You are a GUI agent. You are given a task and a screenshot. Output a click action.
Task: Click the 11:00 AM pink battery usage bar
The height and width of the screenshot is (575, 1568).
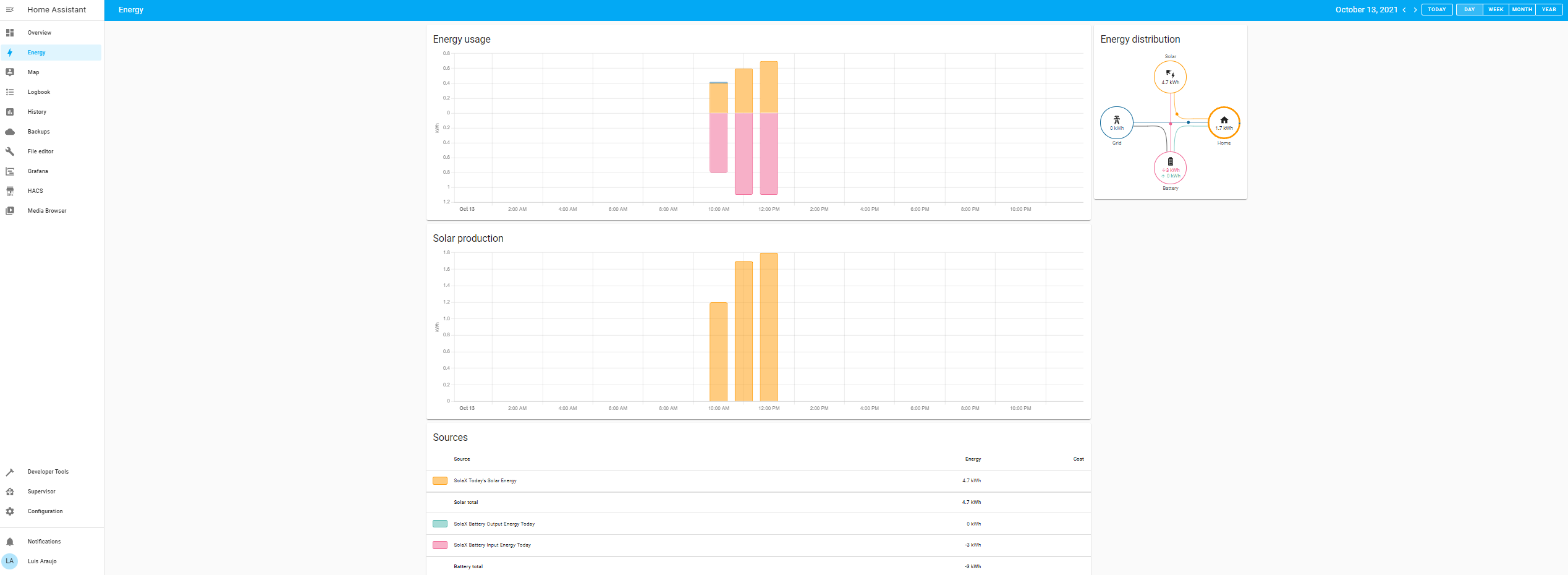pos(744,154)
